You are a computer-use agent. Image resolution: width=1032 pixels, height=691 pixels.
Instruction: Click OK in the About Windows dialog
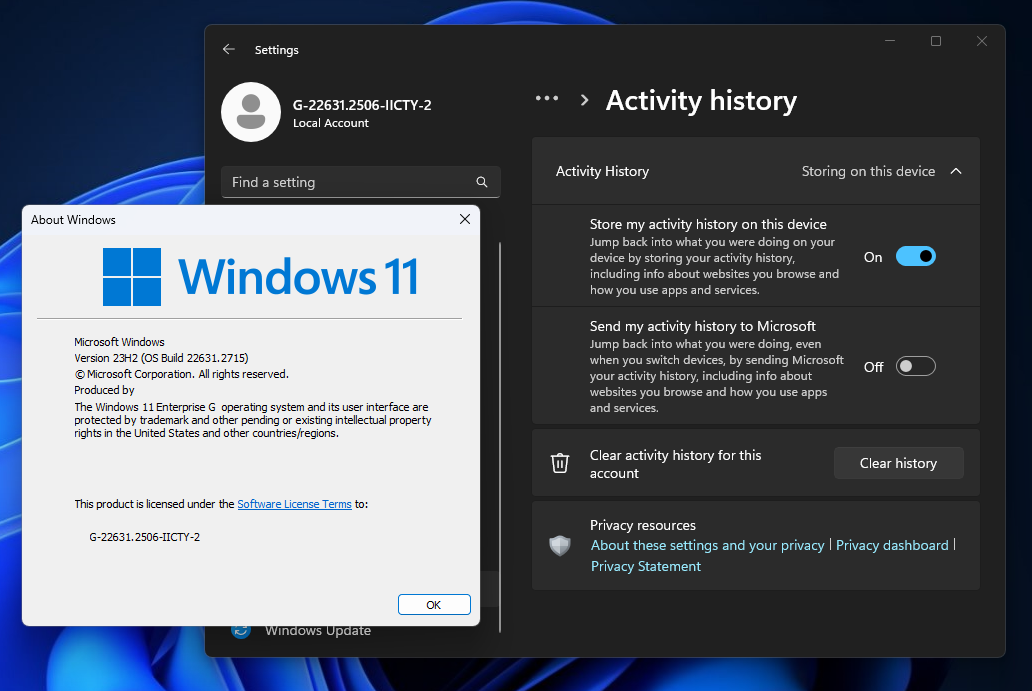434,605
